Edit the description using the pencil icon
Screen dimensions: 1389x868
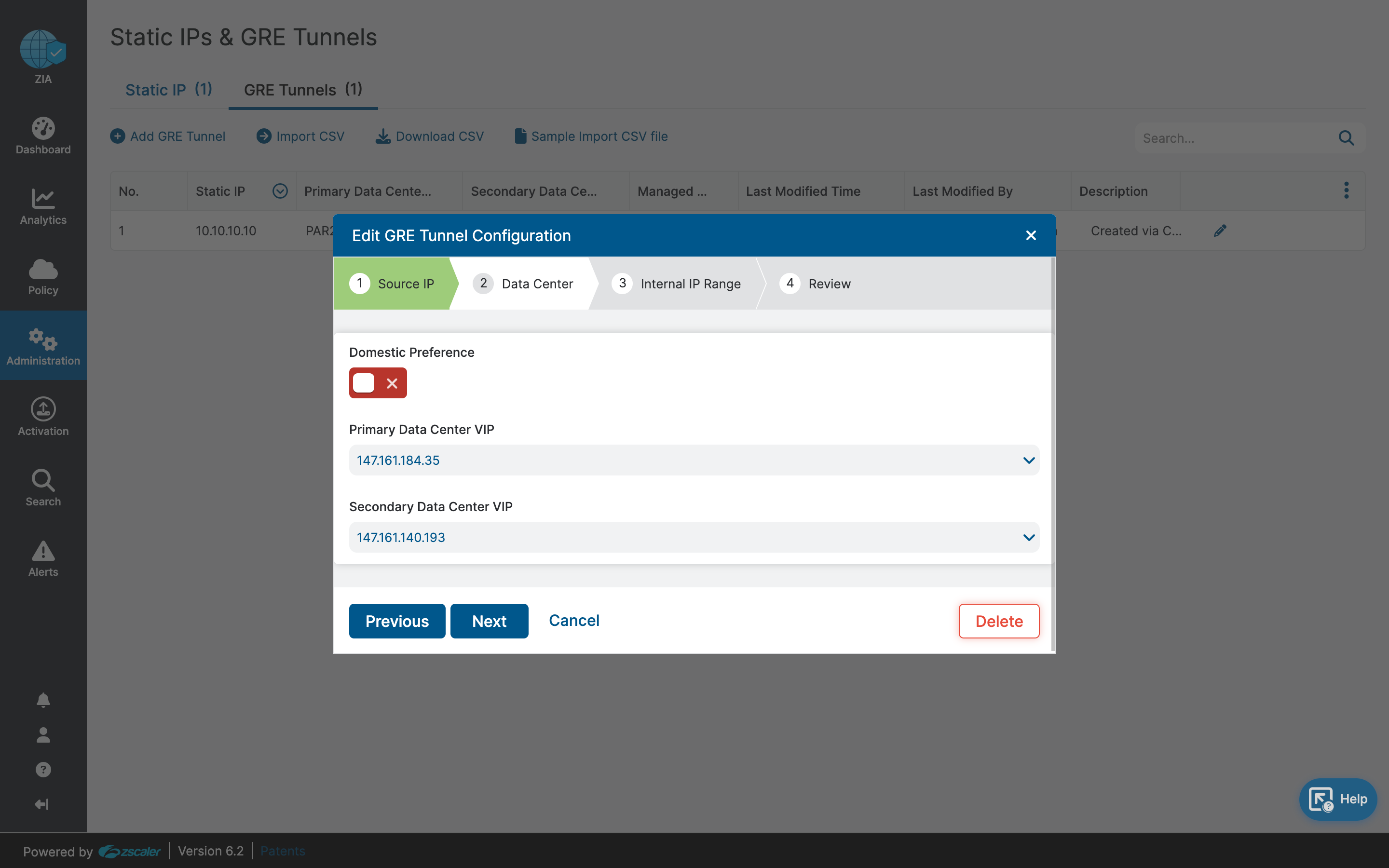pos(1220,230)
